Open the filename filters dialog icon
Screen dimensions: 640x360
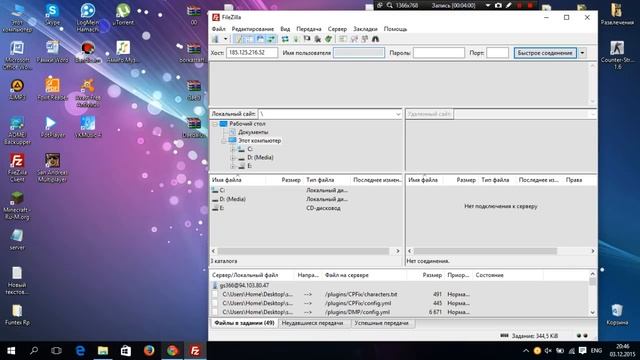(x=342, y=39)
